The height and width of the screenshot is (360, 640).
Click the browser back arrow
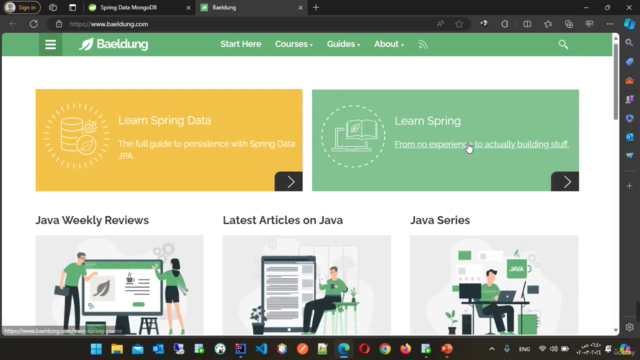click(x=13, y=24)
